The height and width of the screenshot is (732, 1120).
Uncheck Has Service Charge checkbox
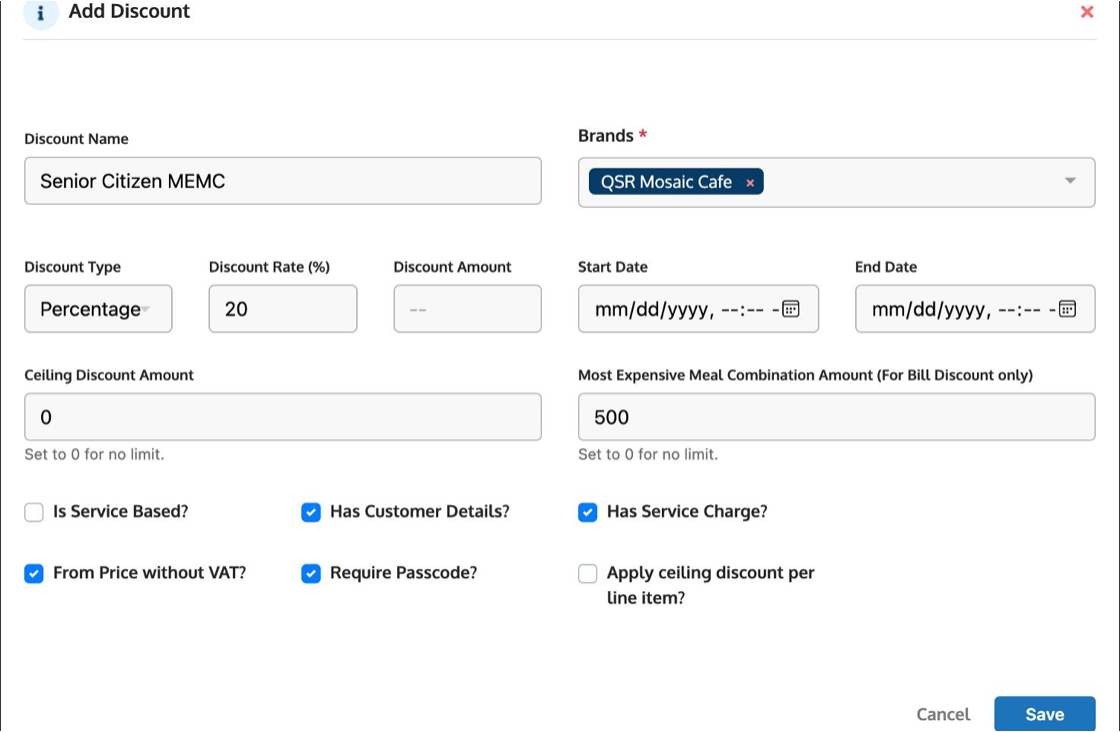587,512
